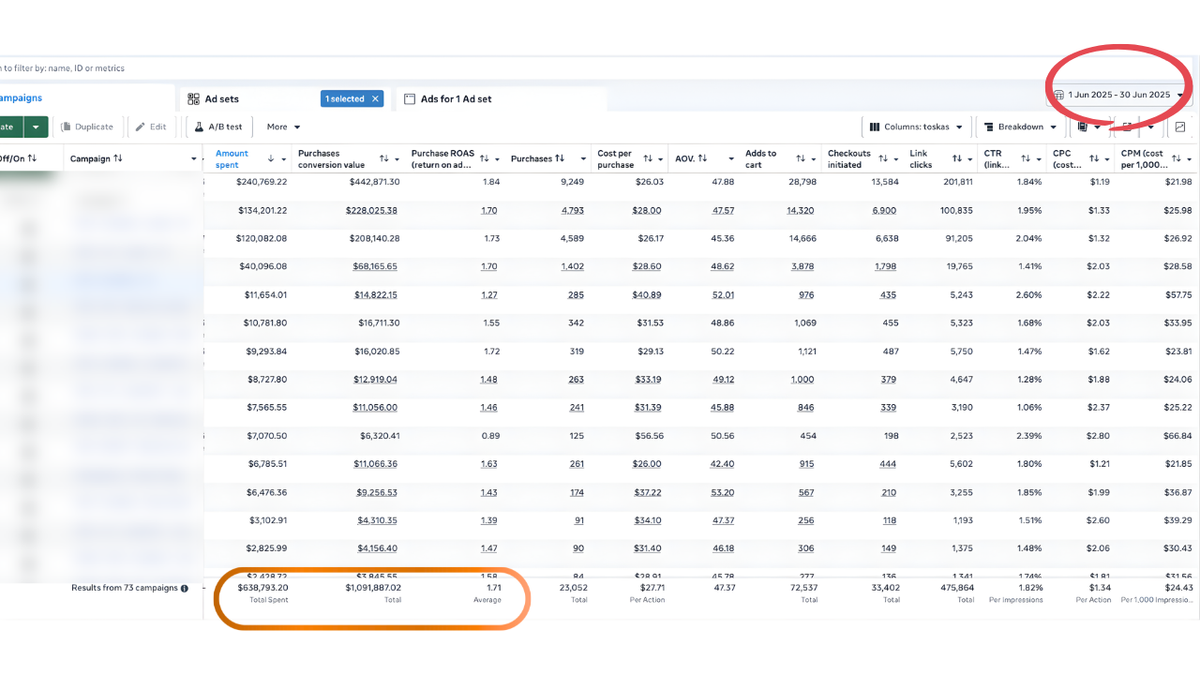Sort campaigns by Off/On status
Screen dimensions: 1200x675
pos(32,159)
